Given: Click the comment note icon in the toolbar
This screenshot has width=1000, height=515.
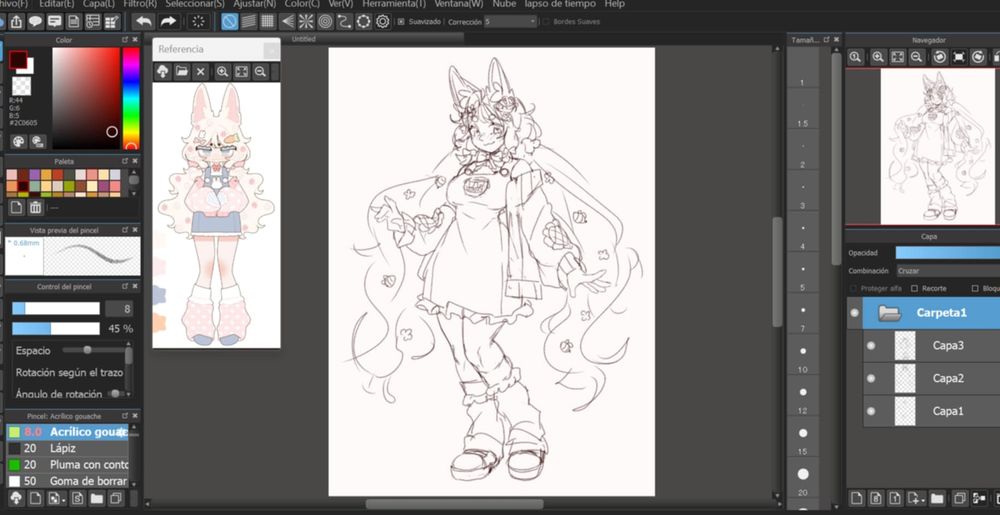Looking at the screenshot, I should click(x=54, y=22).
